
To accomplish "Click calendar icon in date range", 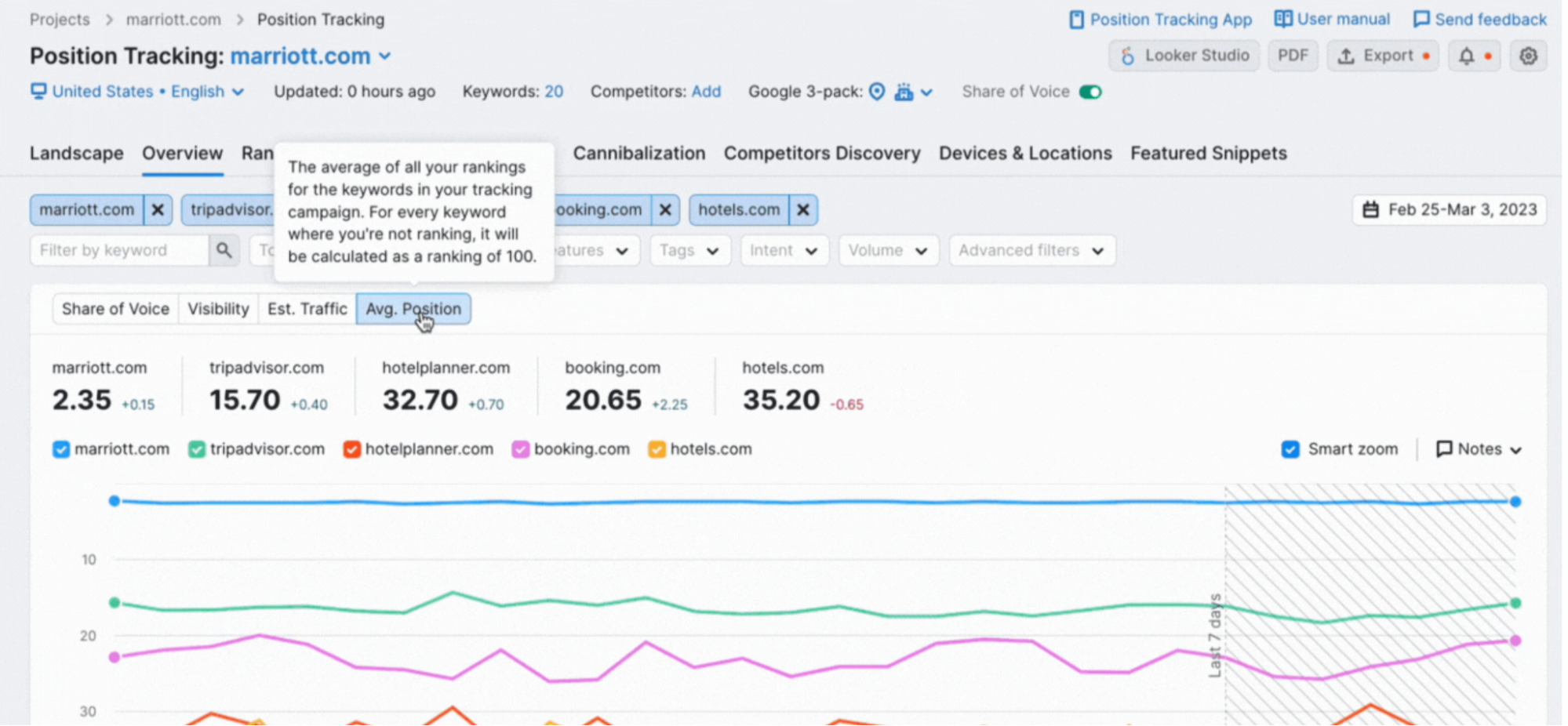I will click(x=1370, y=210).
